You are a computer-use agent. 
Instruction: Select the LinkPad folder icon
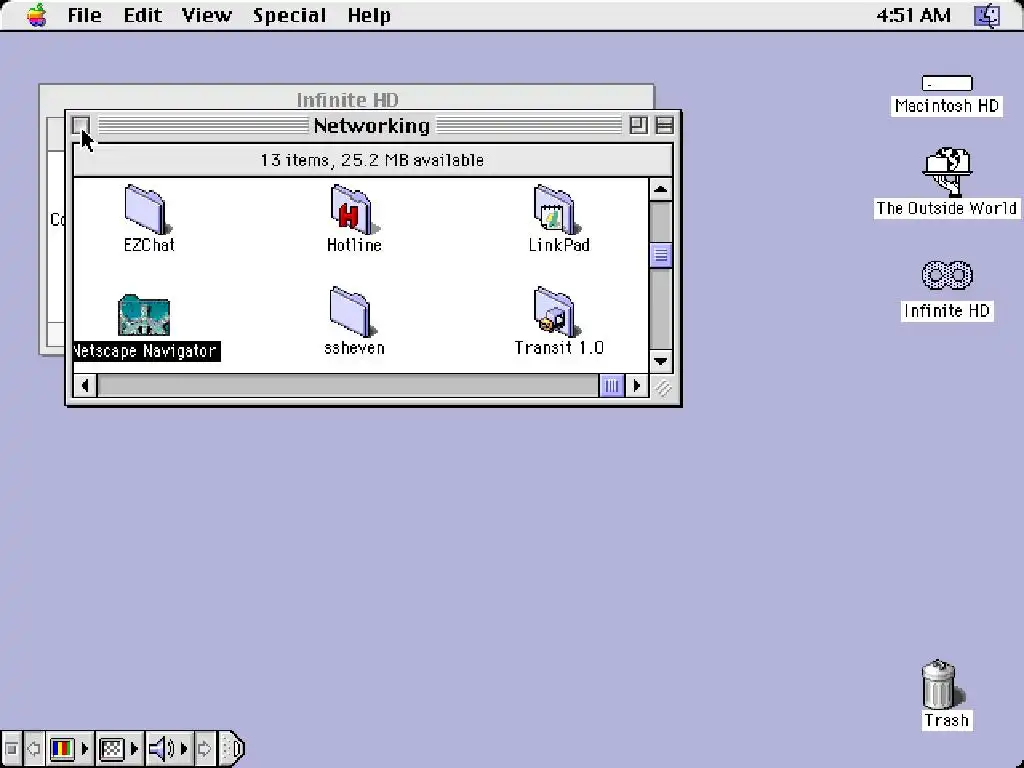pos(556,209)
